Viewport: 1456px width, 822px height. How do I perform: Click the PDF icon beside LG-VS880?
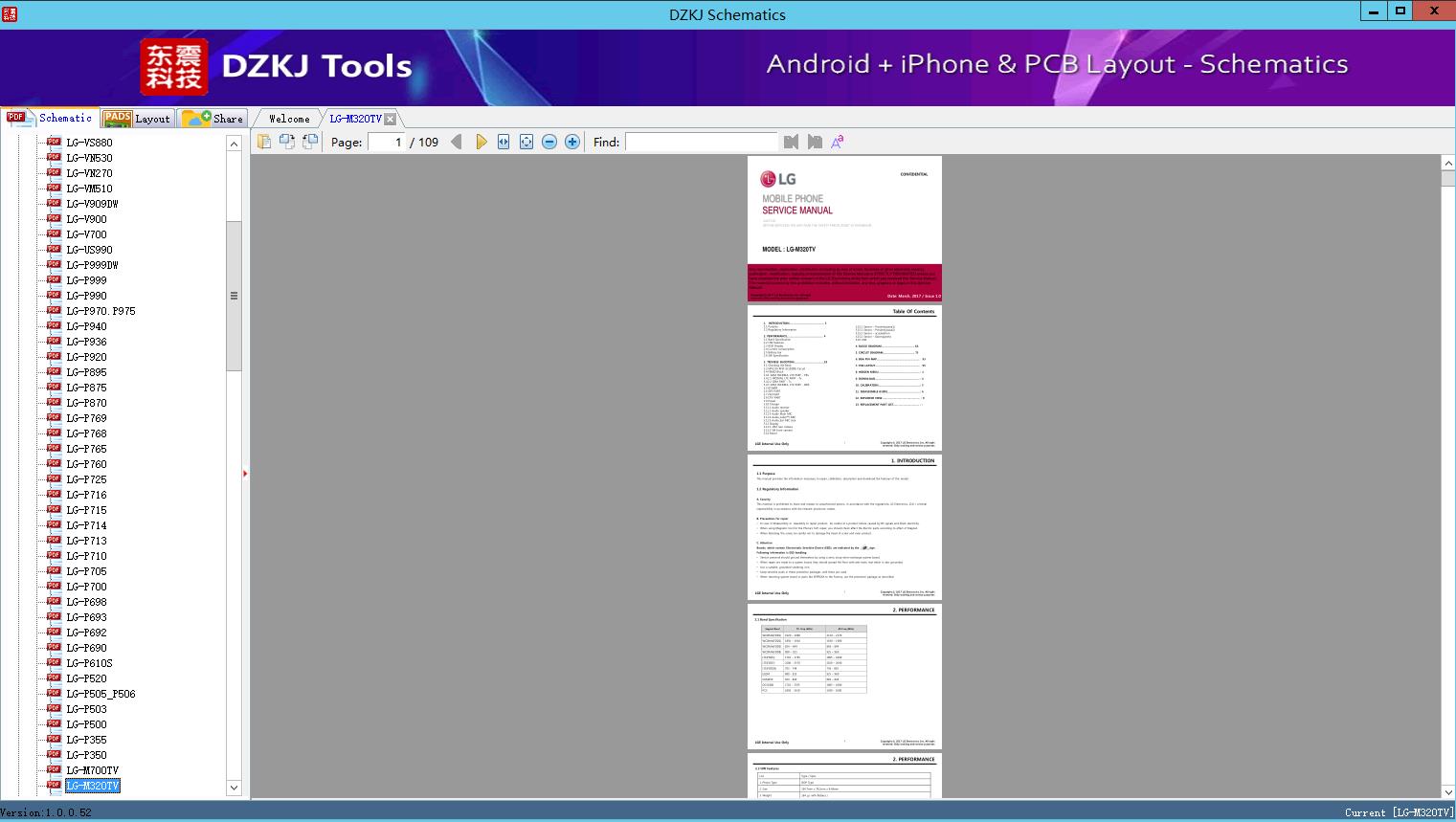click(x=54, y=142)
